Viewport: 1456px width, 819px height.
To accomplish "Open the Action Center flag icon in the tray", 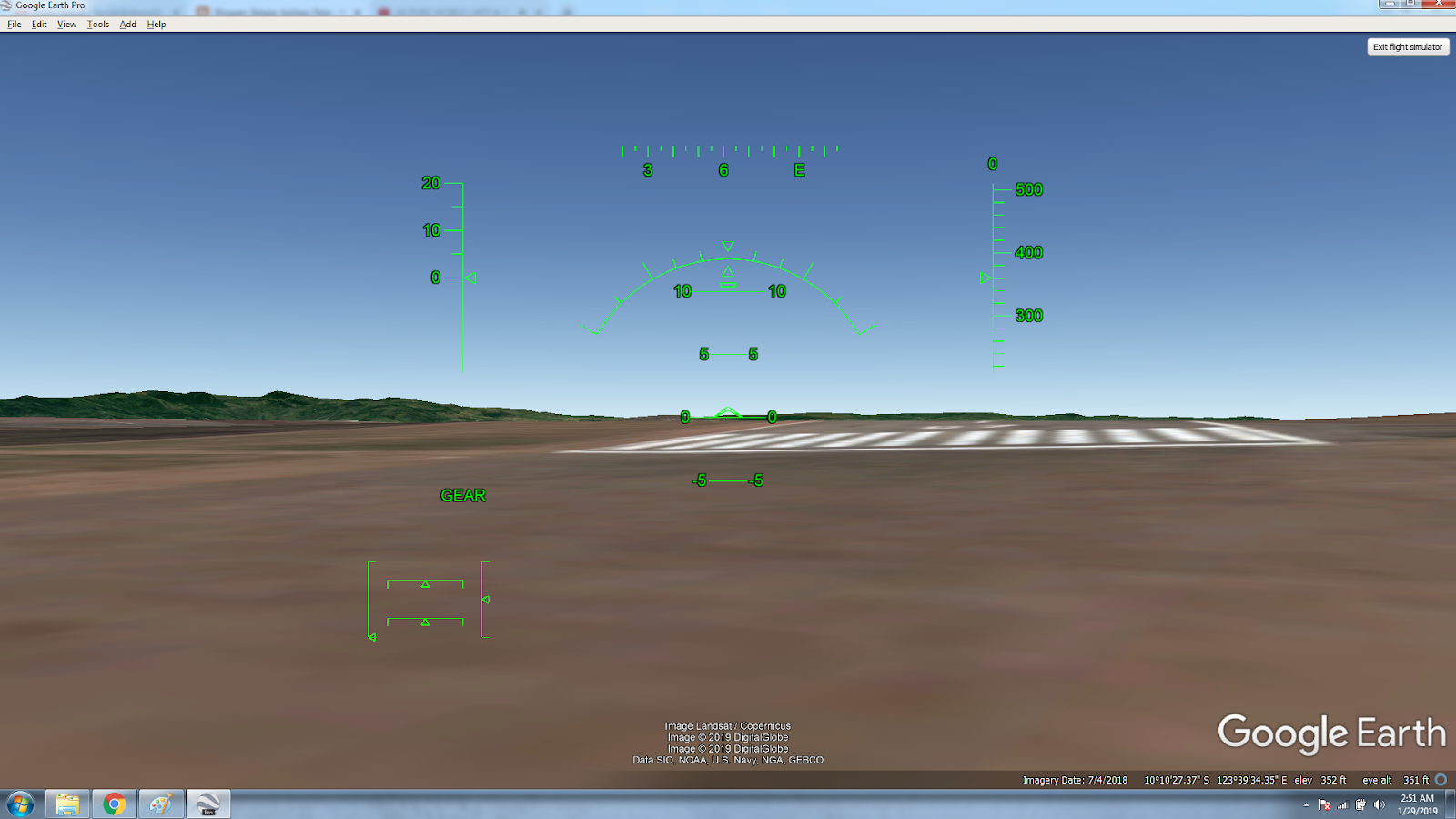I will pyautogui.click(x=1324, y=804).
